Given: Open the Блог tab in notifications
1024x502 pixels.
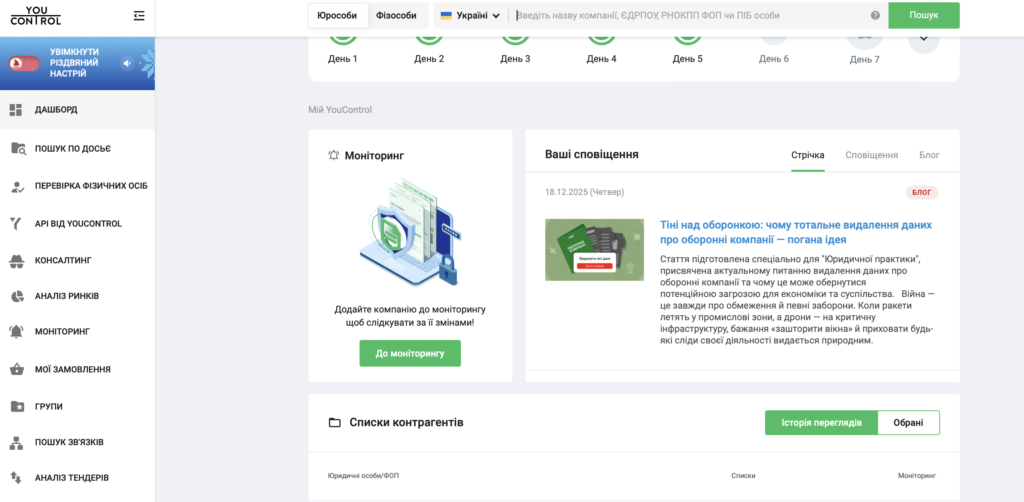Looking at the screenshot, I should [x=929, y=155].
